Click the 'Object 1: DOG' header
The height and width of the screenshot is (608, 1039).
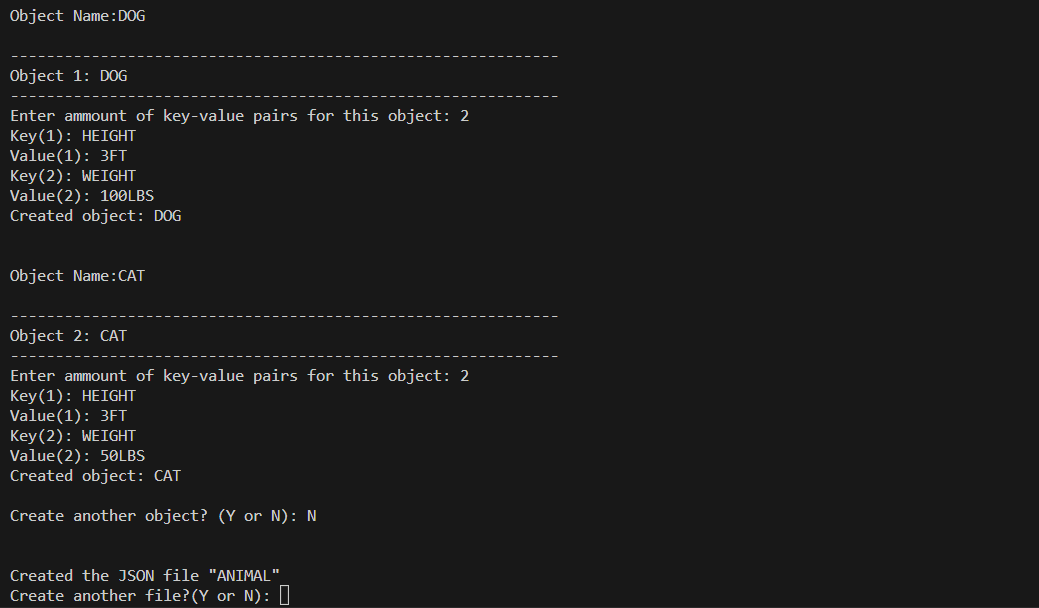(68, 76)
